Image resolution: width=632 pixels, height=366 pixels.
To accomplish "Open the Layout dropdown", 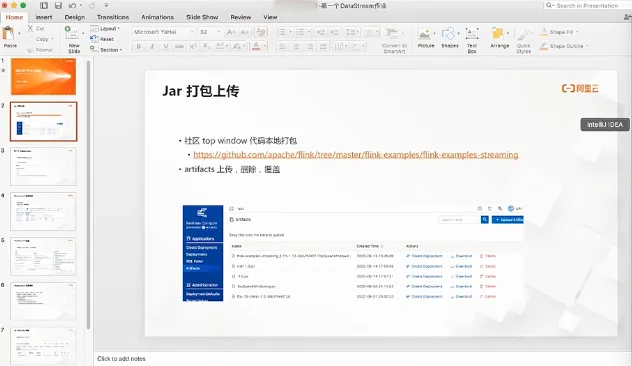I will [x=105, y=29].
